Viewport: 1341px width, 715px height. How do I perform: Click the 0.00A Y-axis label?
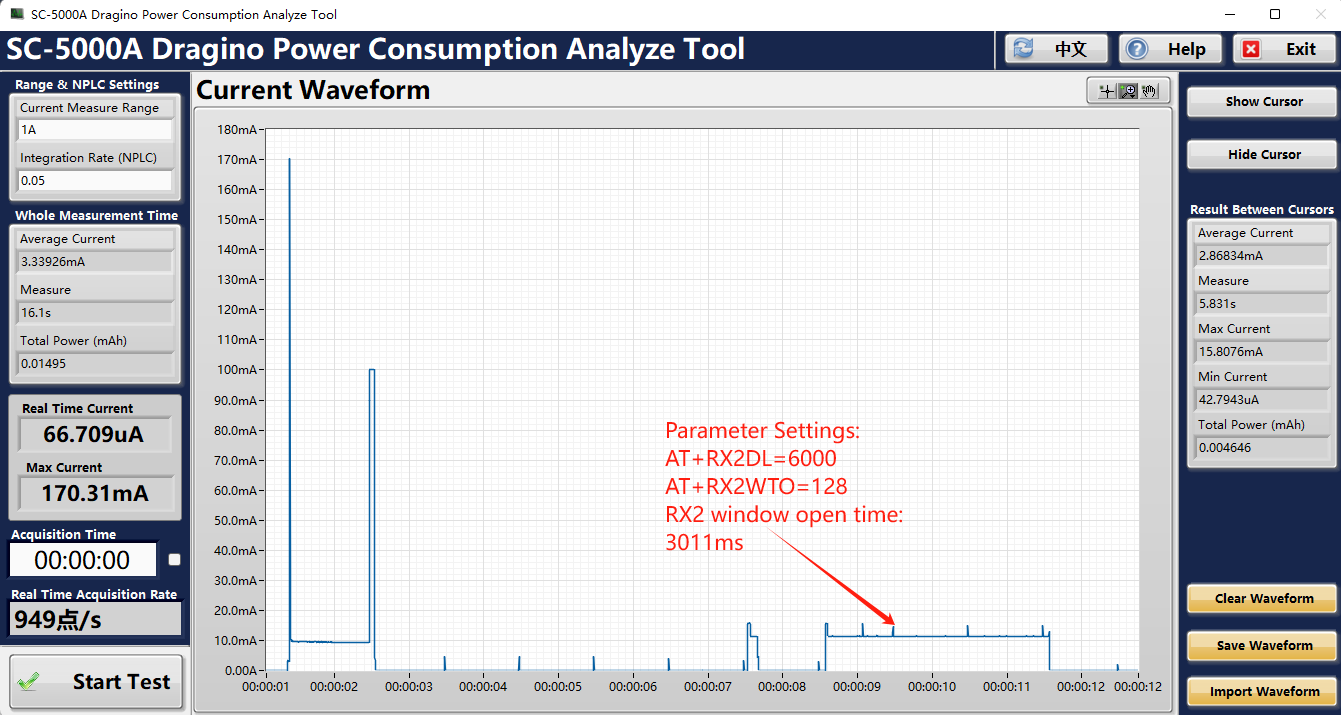(241, 671)
